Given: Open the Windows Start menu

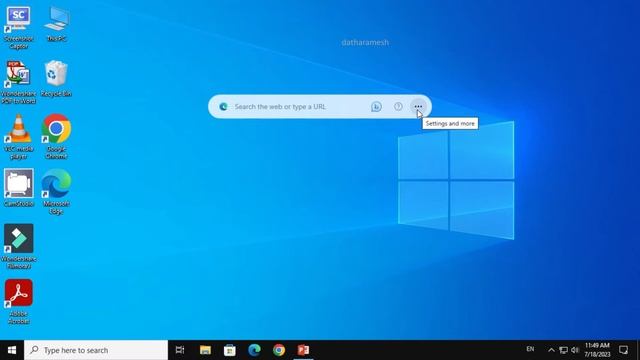Looking at the screenshot, I should pyautogui.click(x=12, y=350).
